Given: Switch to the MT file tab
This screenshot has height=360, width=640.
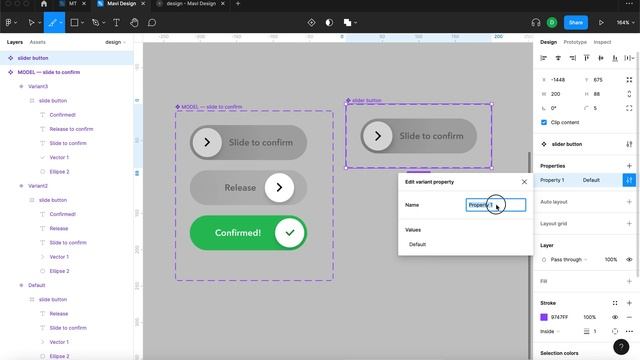Looking at the screenshot, I should 72,4.
